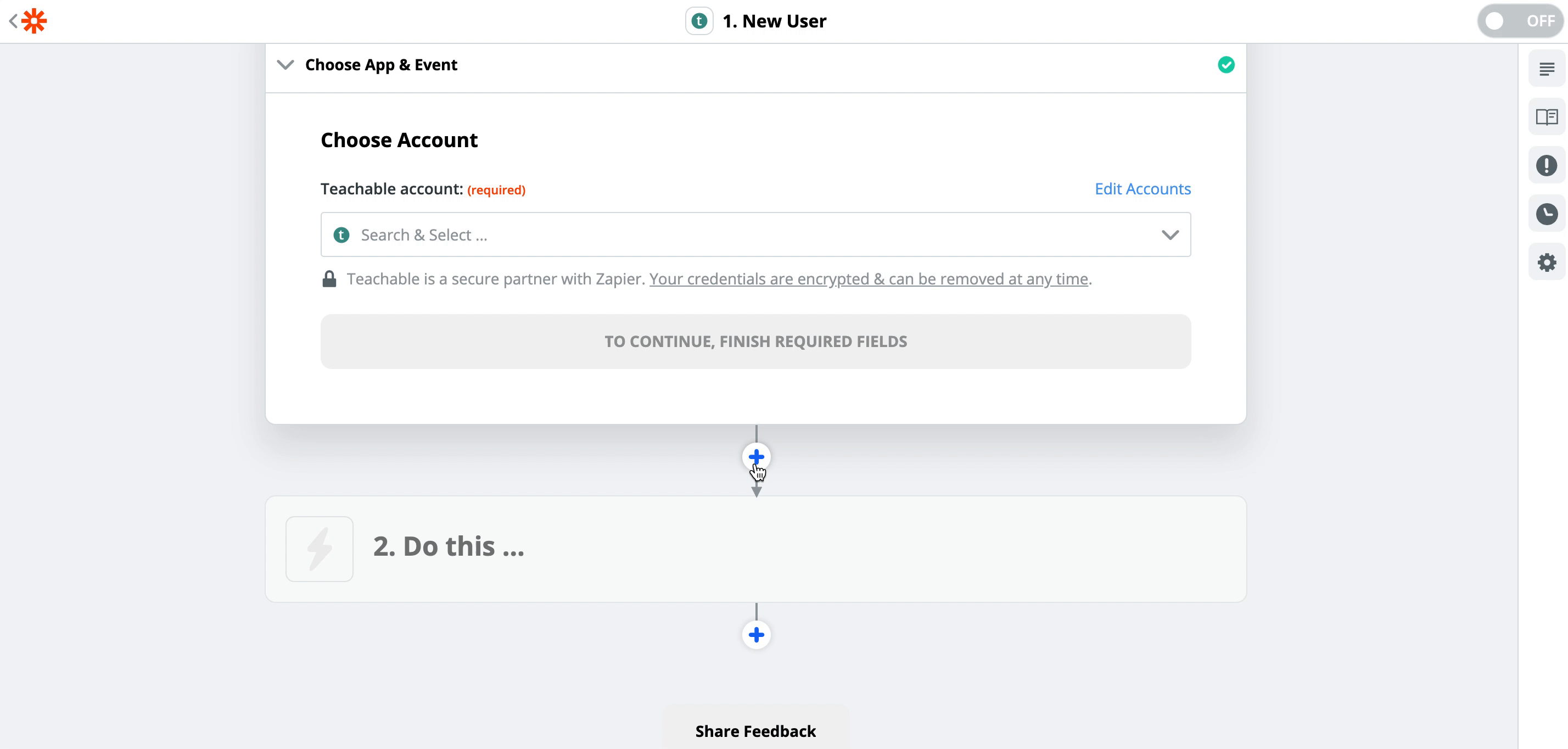Open the Teachable account Search & Select dropdown
Screen dimensions: 1568x749
click(x=755, y=234)
